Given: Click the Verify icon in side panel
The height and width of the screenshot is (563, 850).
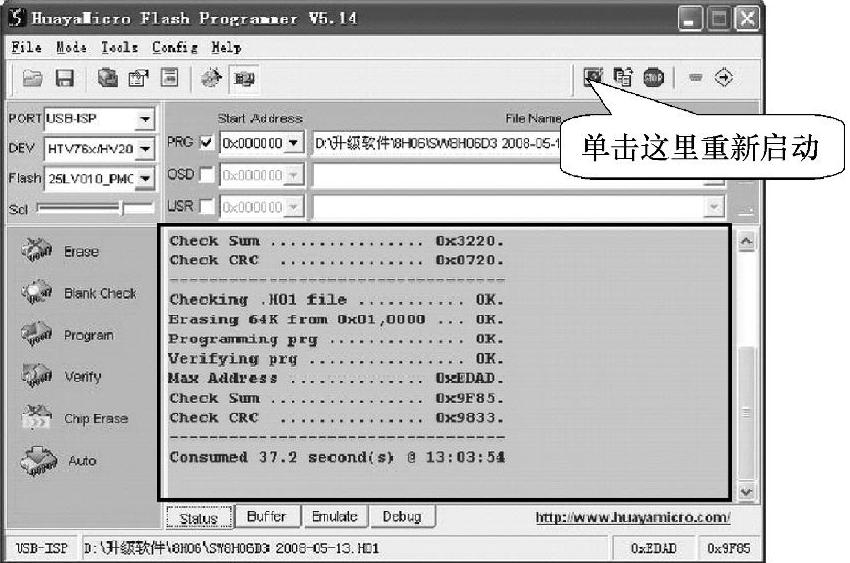Looking at the screenshot, I should coord(36,375).
